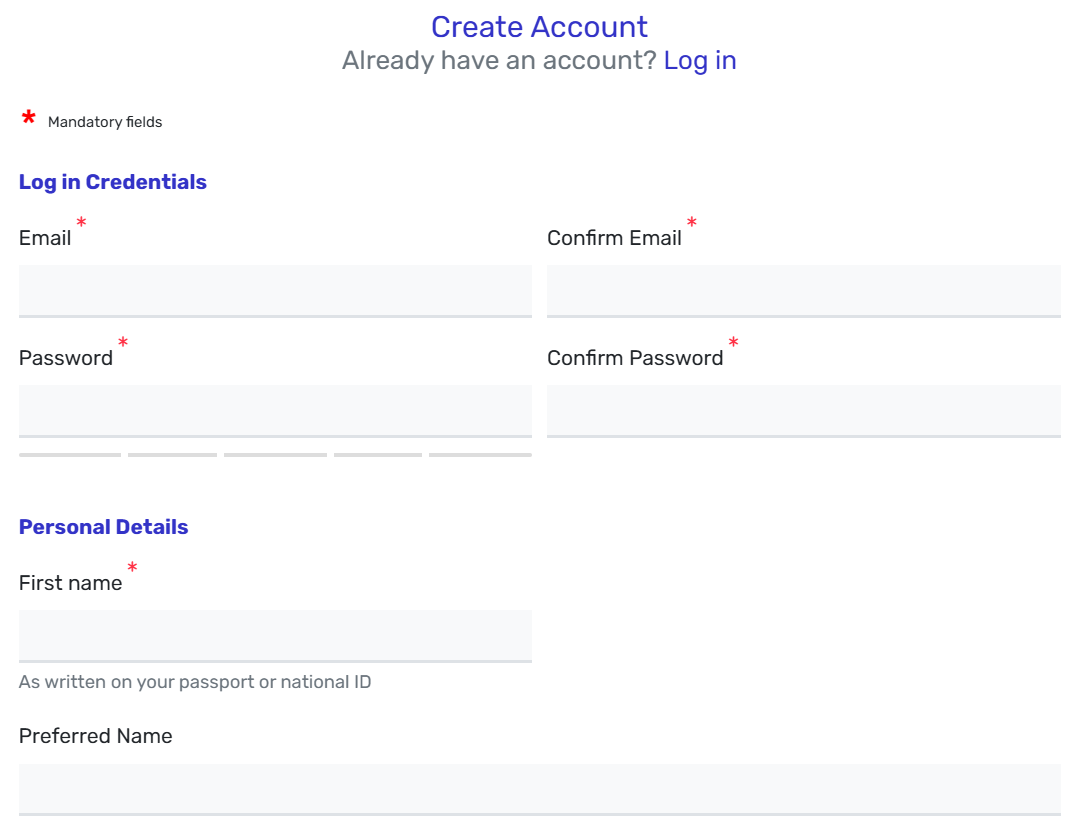The width and height of the screenshot is (1078, 819).
Task: Click the Password field label
Action: tap(66, 358)
